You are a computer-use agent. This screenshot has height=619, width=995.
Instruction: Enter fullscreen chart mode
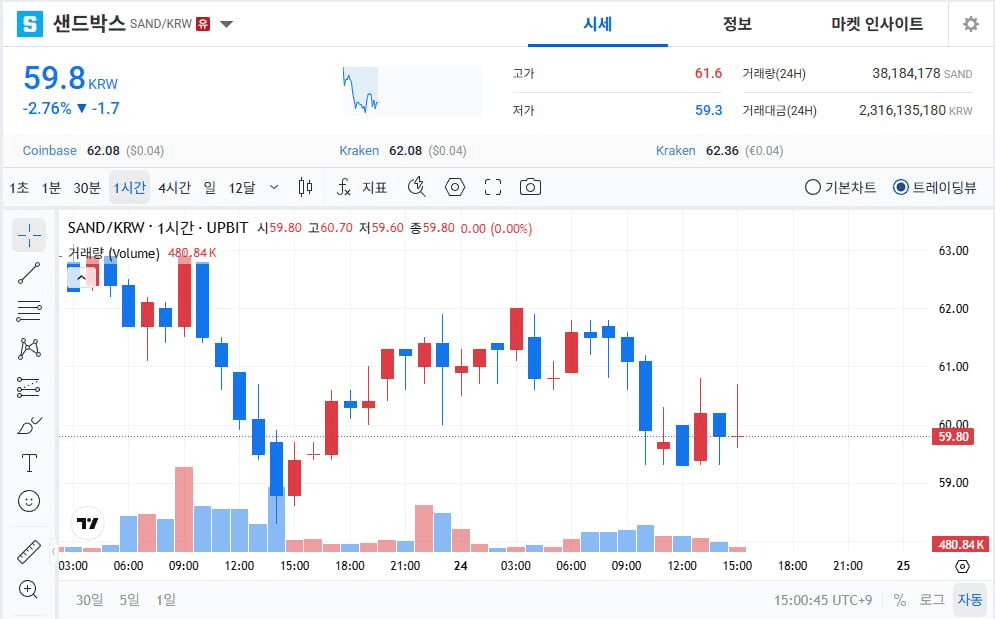point(492,187)
